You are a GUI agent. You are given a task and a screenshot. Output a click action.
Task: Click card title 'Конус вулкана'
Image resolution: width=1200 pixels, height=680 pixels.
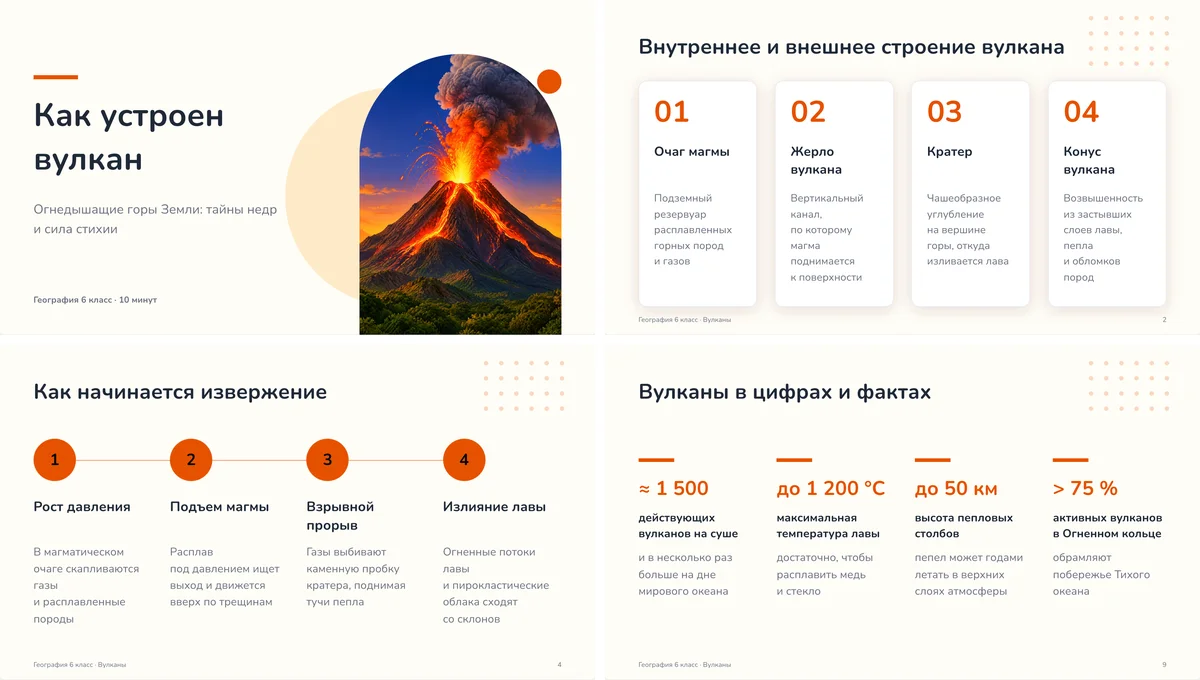click(1089, 161)
